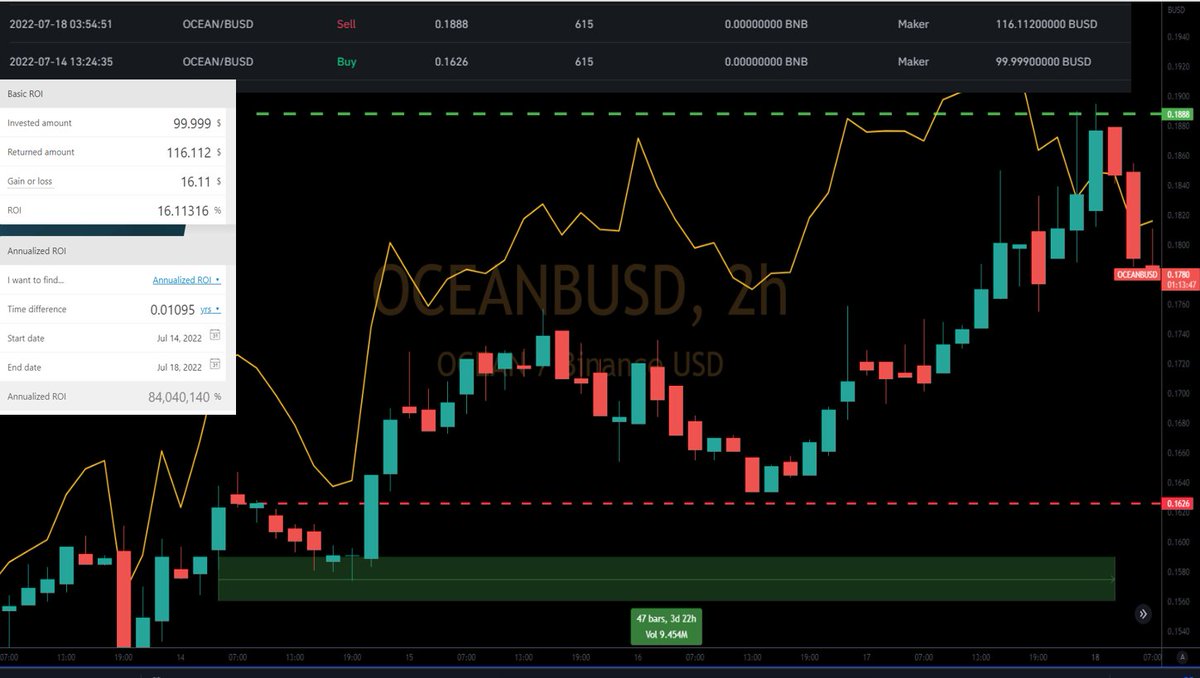
Task: Select the End date Jul 18, 2022
Action: click(181, 367)
